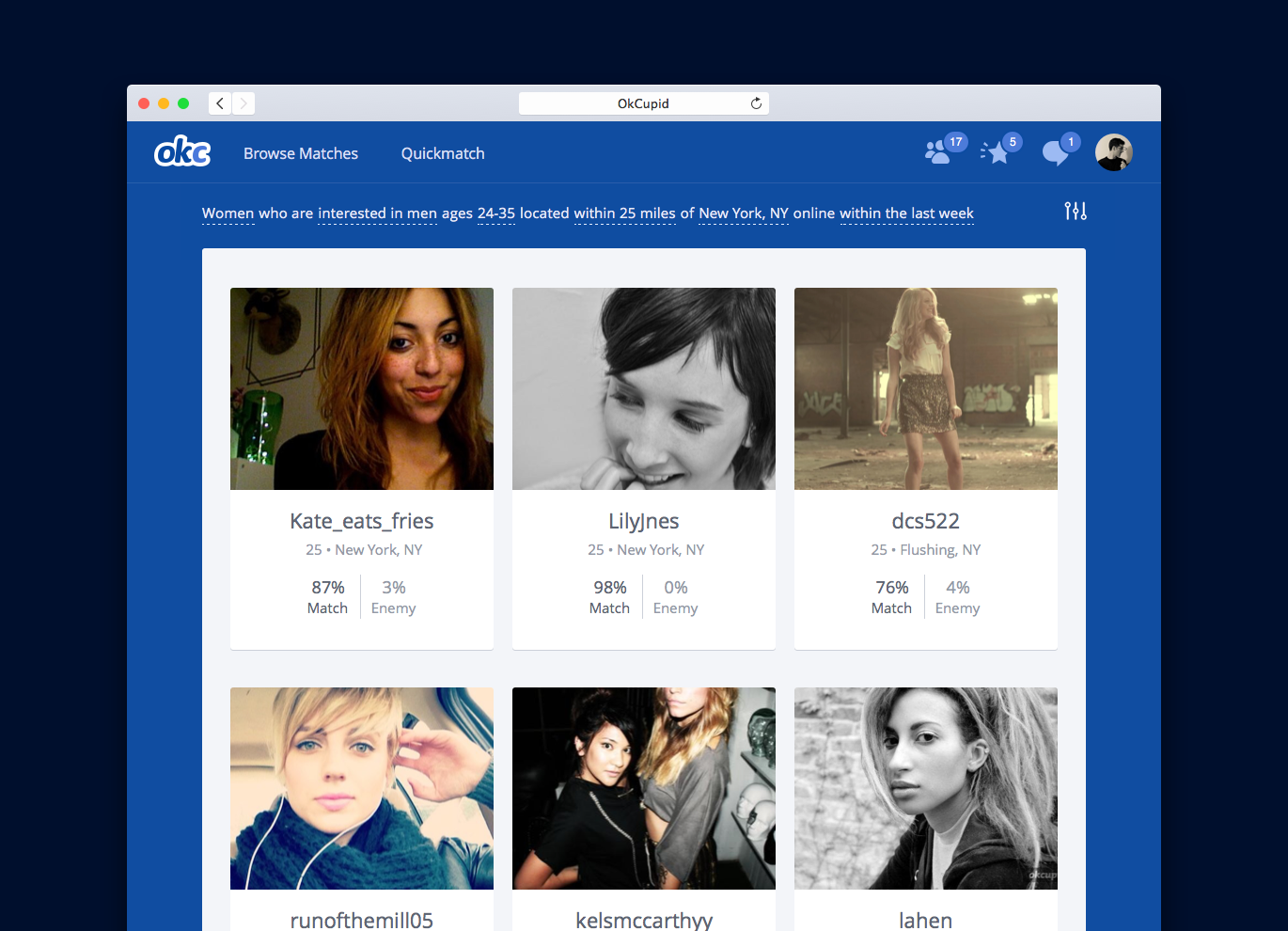This screenshot has height=931, width=1288.
Task: Click "4% Enemy" on dcs522 card
Action: click(x=957, y=597)
